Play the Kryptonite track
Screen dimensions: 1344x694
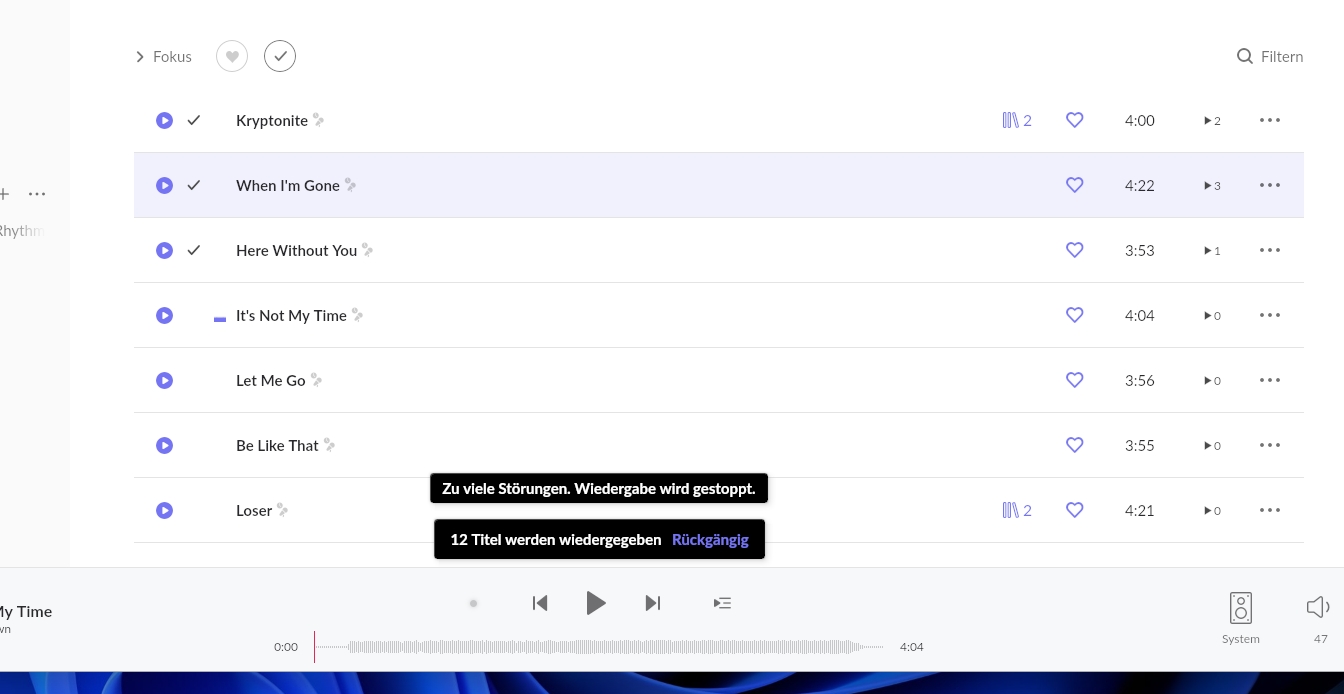pos(164,121)
